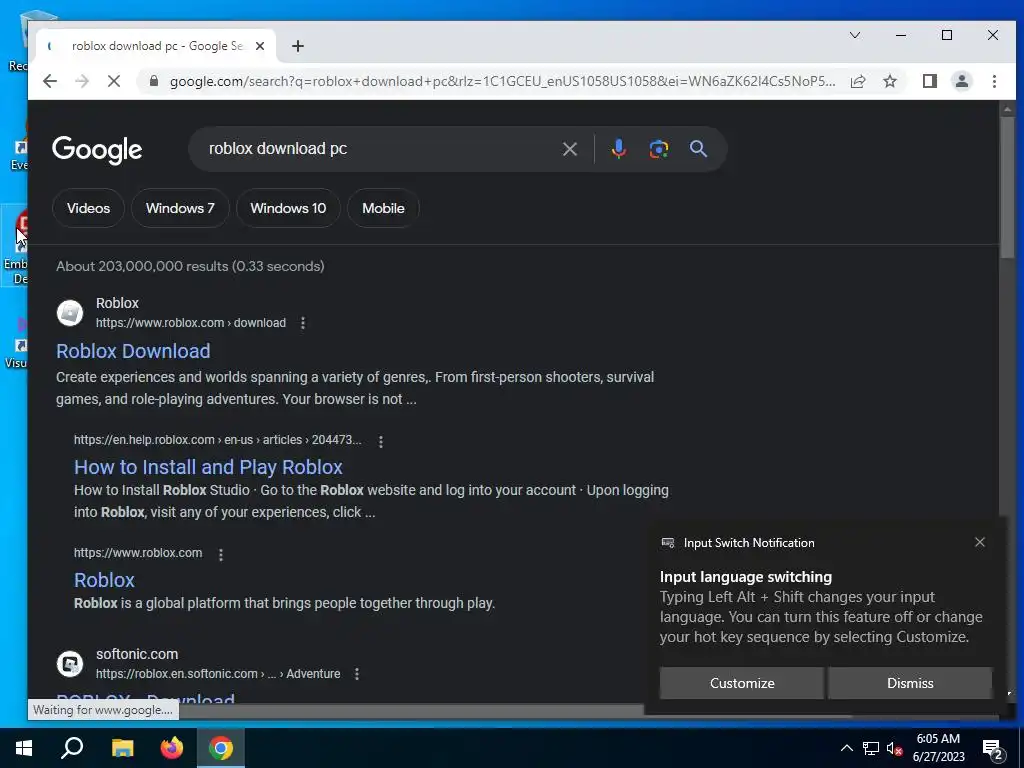Open the Windows Start menu

coord(24,748)
